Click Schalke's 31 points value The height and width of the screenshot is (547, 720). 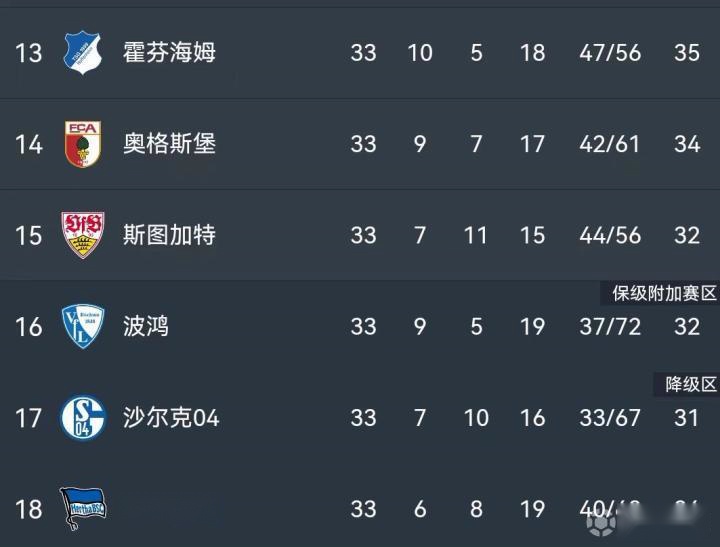tap(686, 417)
